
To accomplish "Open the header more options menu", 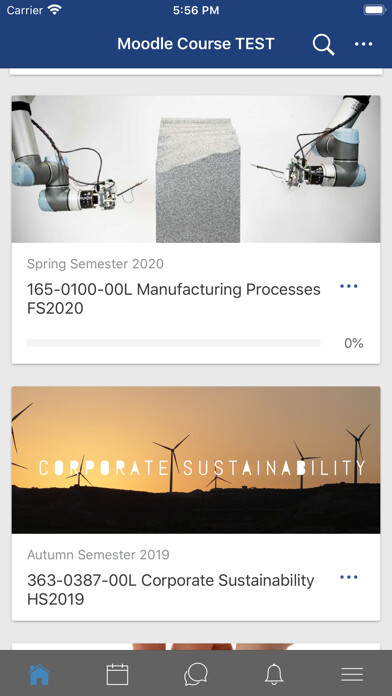I will pyautogui.click(x=364, y=44).
